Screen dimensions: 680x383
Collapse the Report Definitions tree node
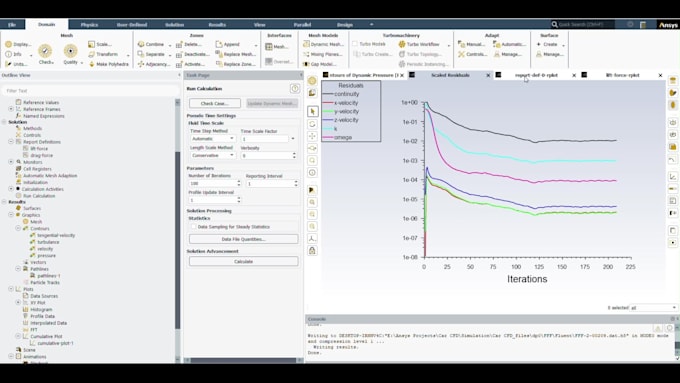(x=11, y=142)
